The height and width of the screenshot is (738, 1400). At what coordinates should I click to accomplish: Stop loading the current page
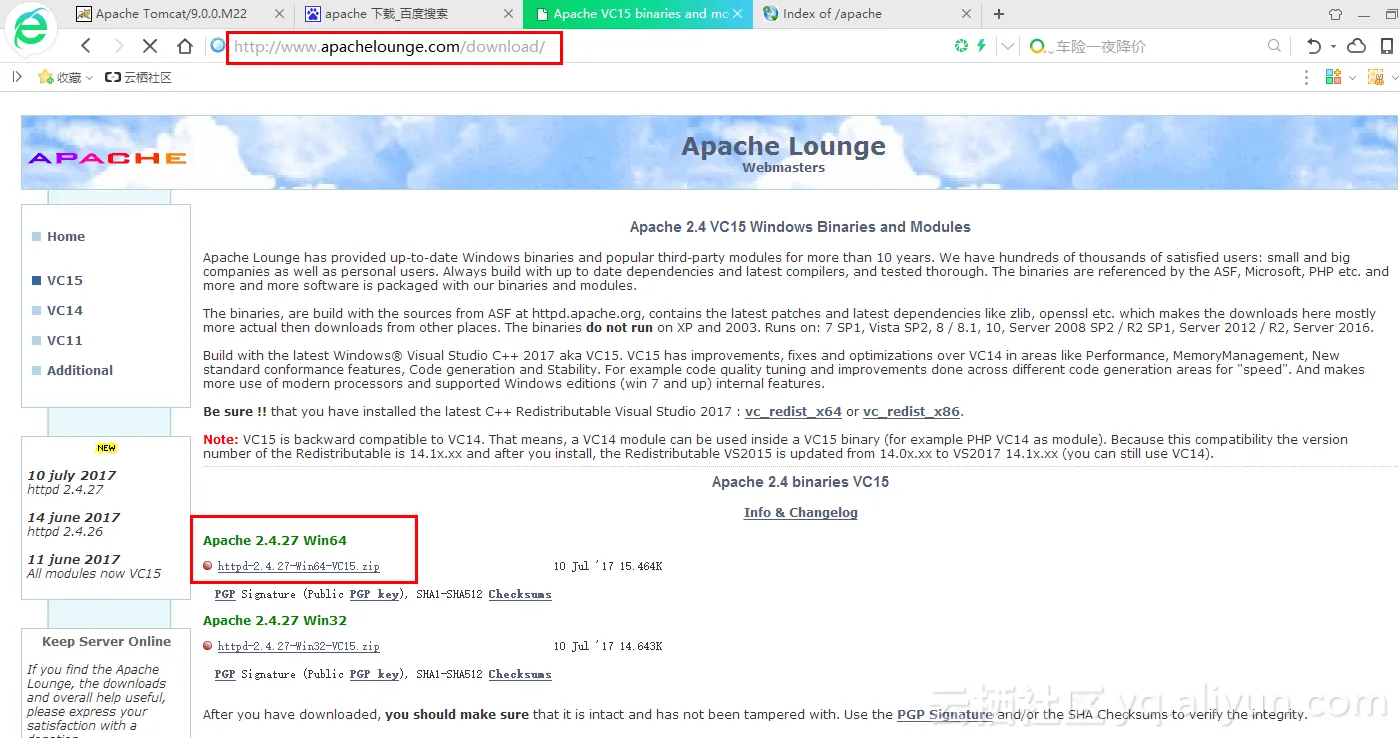pos(151,46)
